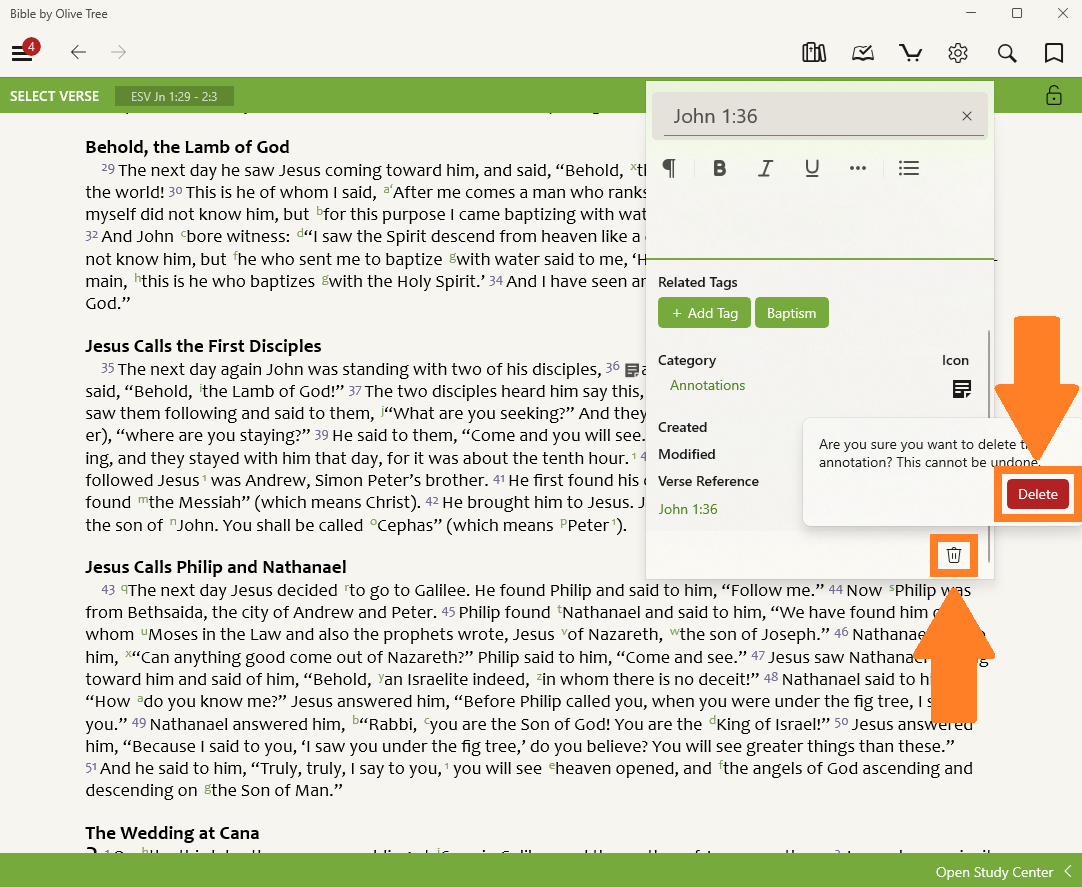Open the reading plans icon
Viewport: 1082px width, 887px height.
[x=862, y=53]
